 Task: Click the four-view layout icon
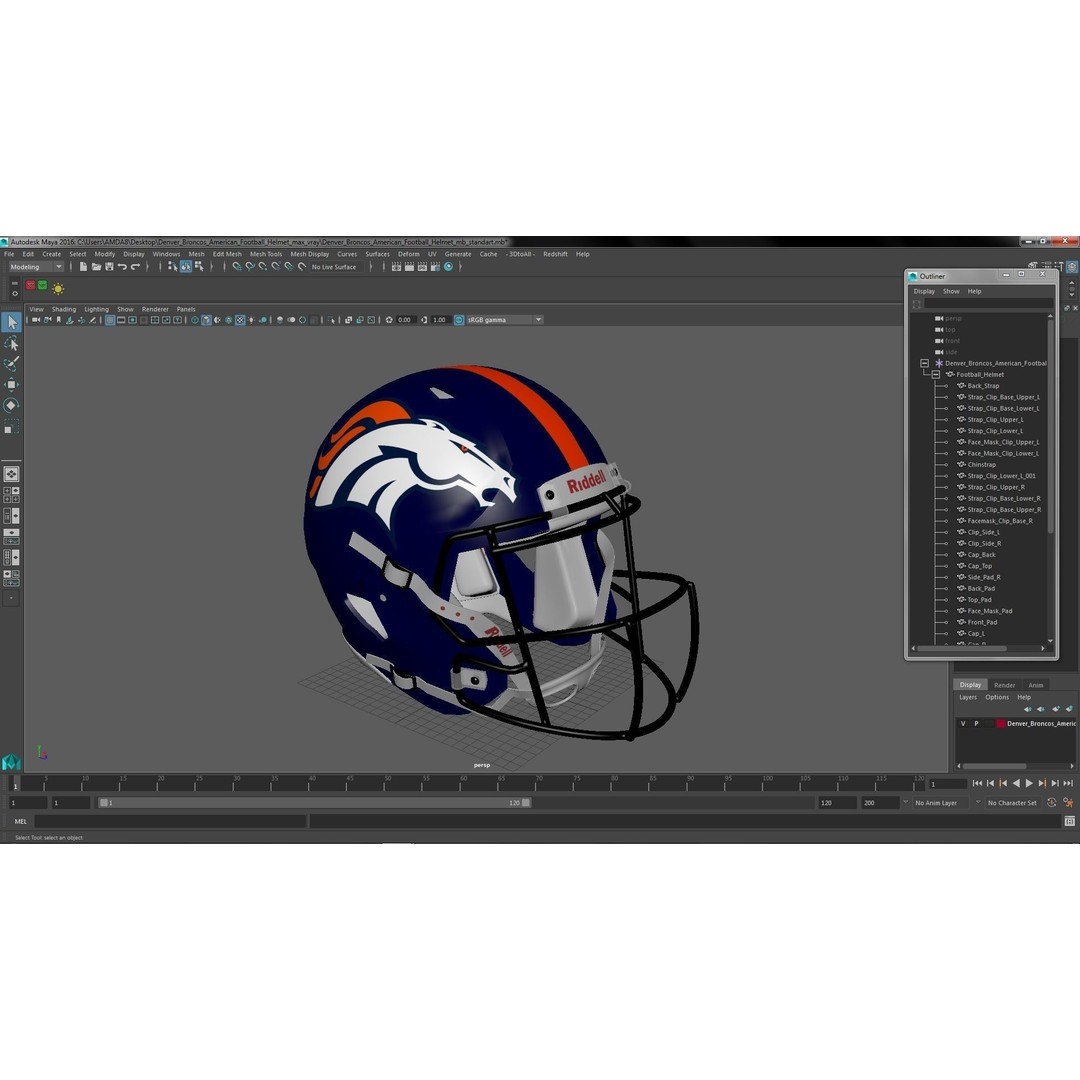(x=11, y=495)
